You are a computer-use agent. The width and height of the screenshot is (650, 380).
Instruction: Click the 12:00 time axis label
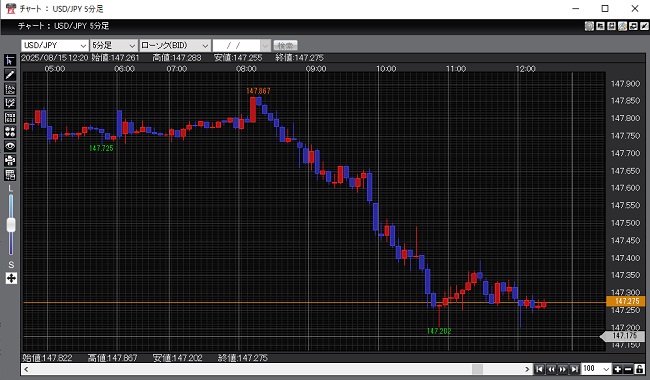click(526, 69)
